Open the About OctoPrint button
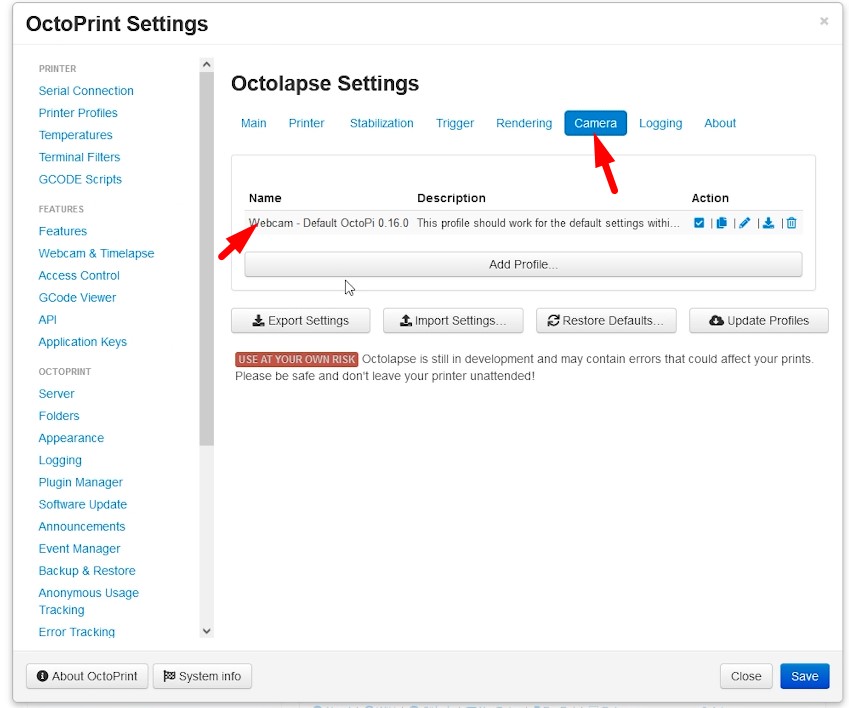Image resolution: width=849 pixels, height=708 pixels. (x=87, y=676)
